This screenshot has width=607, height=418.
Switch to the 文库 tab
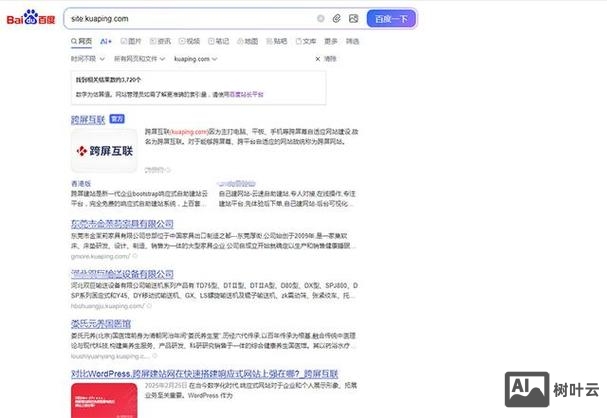(x=306, y=41)
